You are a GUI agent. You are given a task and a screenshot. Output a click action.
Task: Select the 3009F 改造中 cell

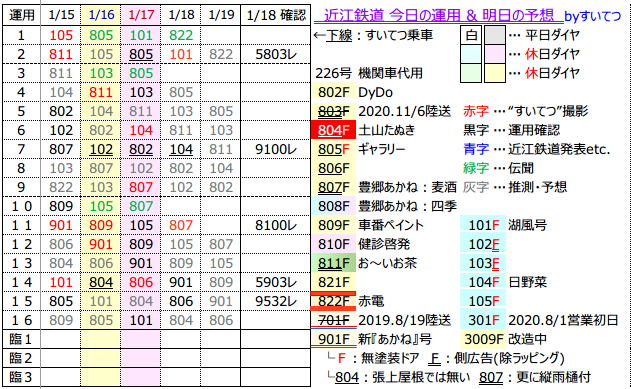(x=483, y=339)
